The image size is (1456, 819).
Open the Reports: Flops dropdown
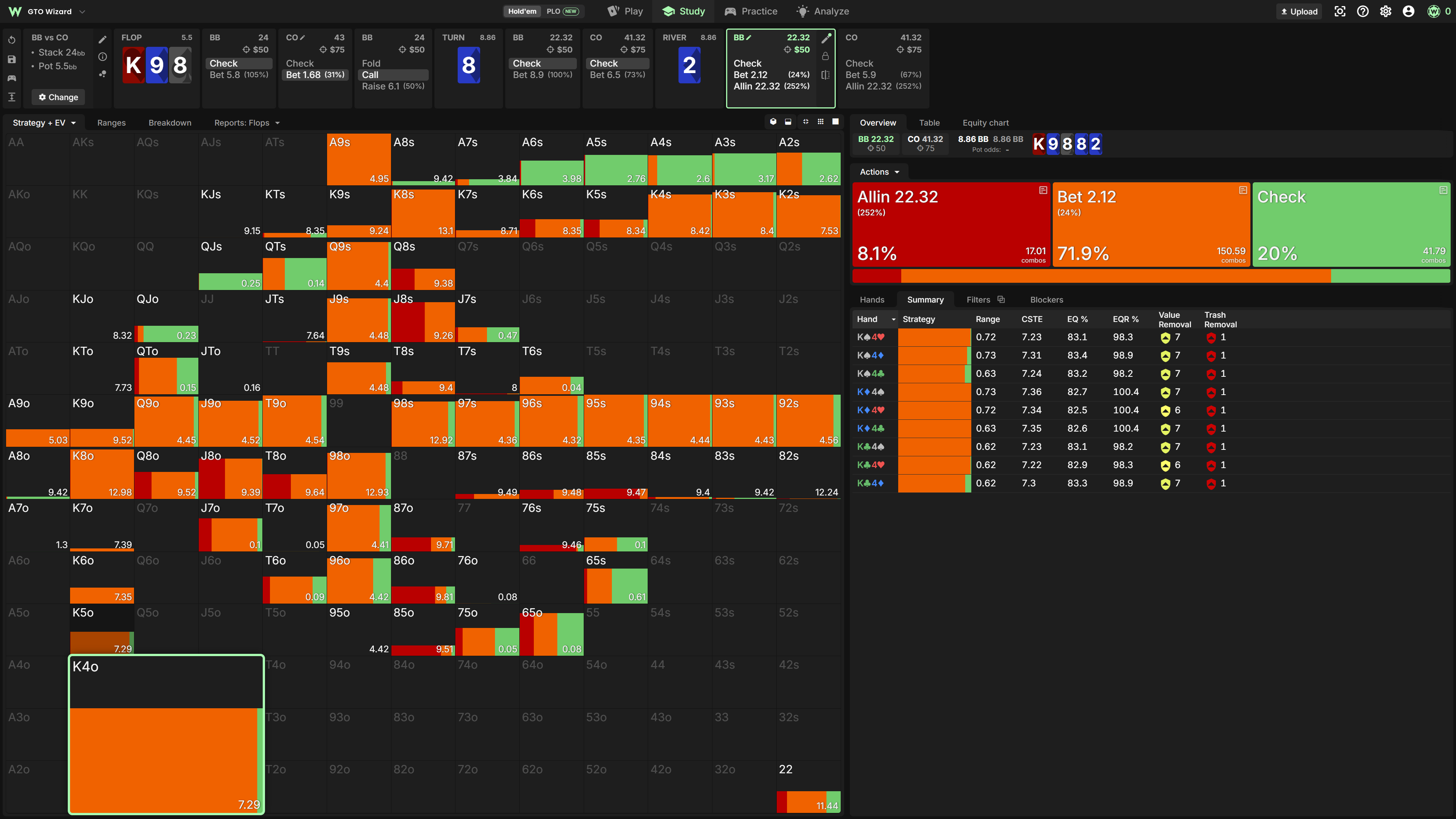tap(247, 123)
